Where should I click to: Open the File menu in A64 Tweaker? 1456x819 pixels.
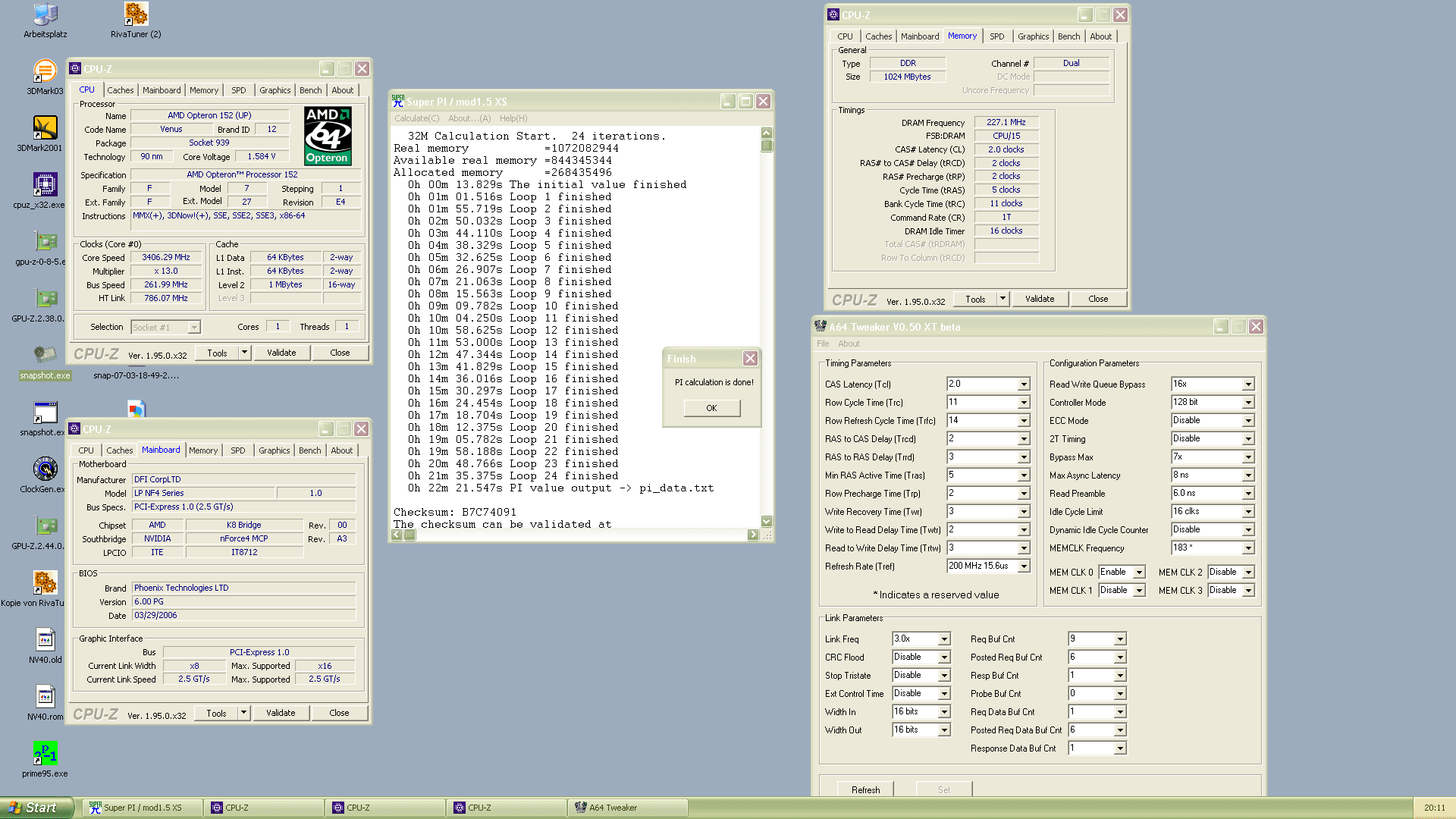pos(823,344)
